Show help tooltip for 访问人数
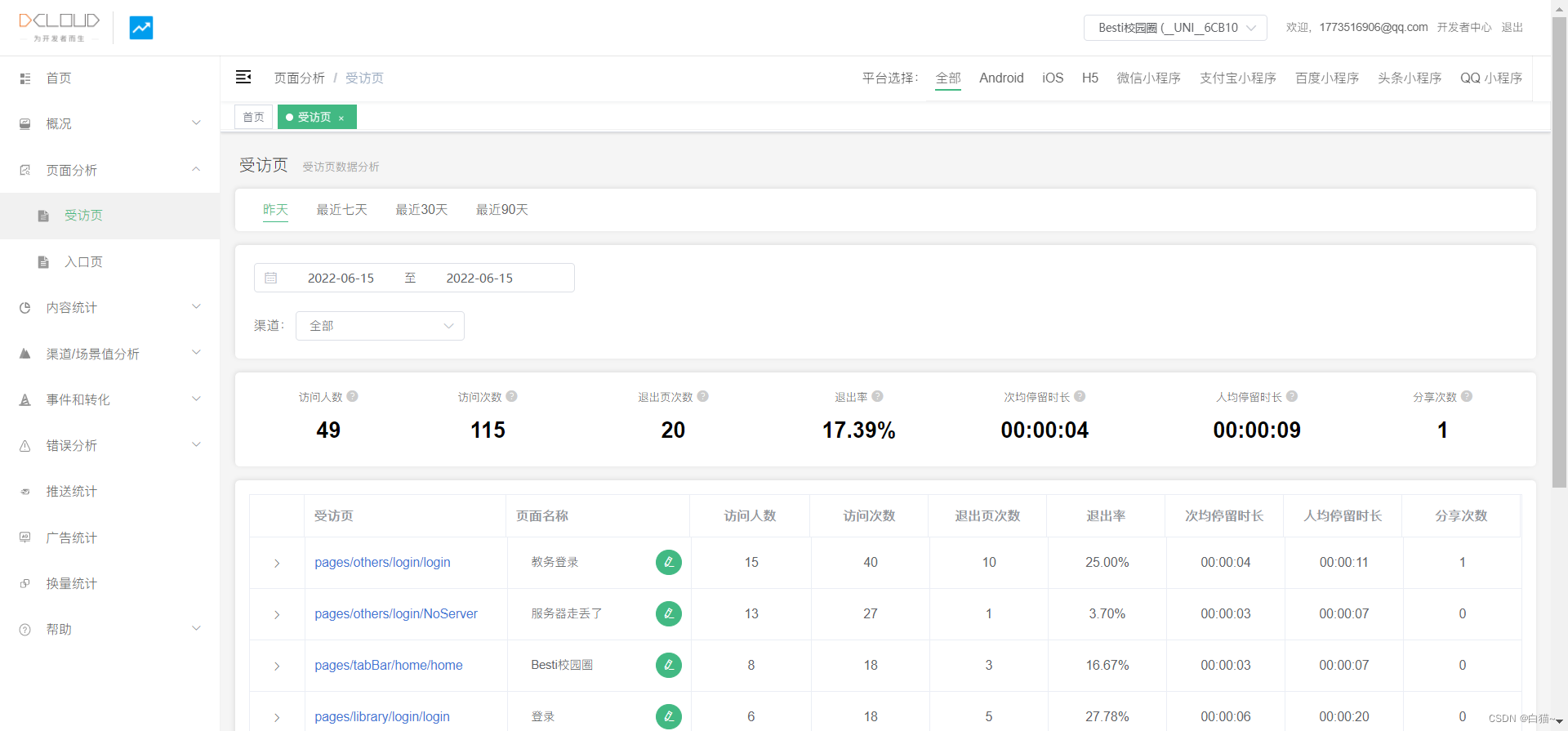1568x731 pixels. click(x=353, y=396)
